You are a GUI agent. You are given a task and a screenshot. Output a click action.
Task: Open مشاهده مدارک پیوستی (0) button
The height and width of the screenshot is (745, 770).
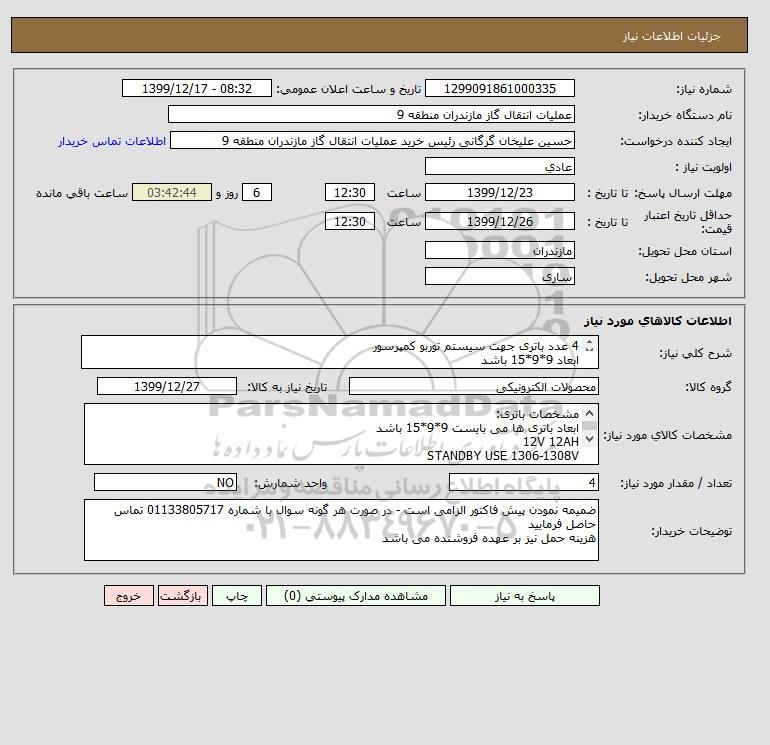pos(356,595)
